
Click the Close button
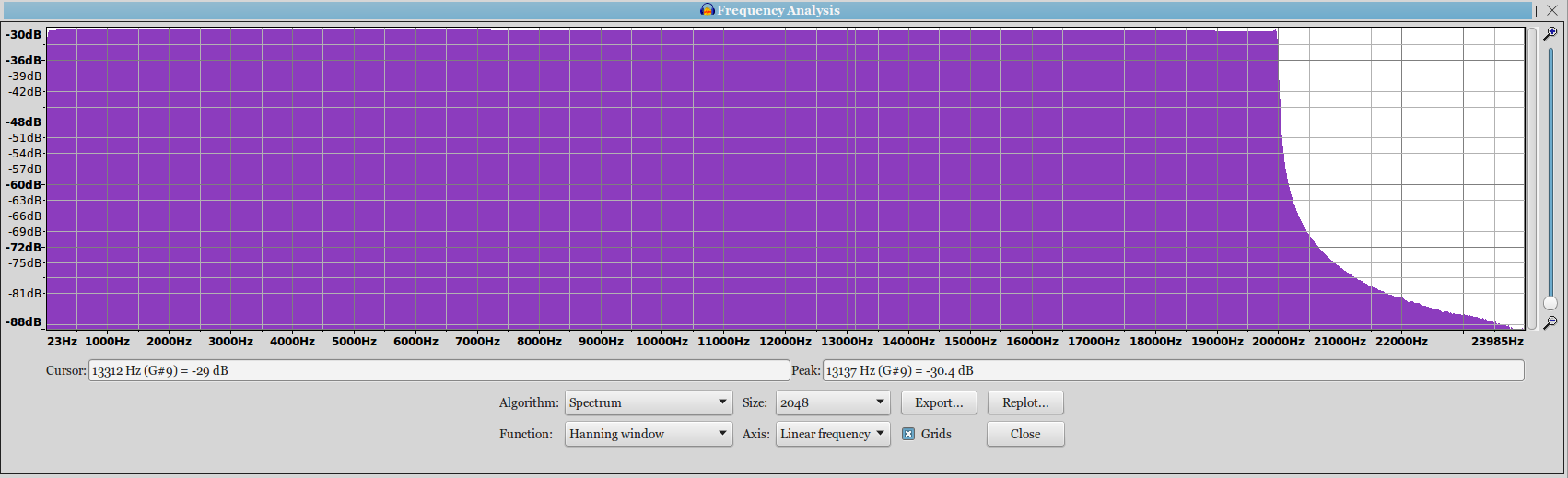tap(1025, 434)
